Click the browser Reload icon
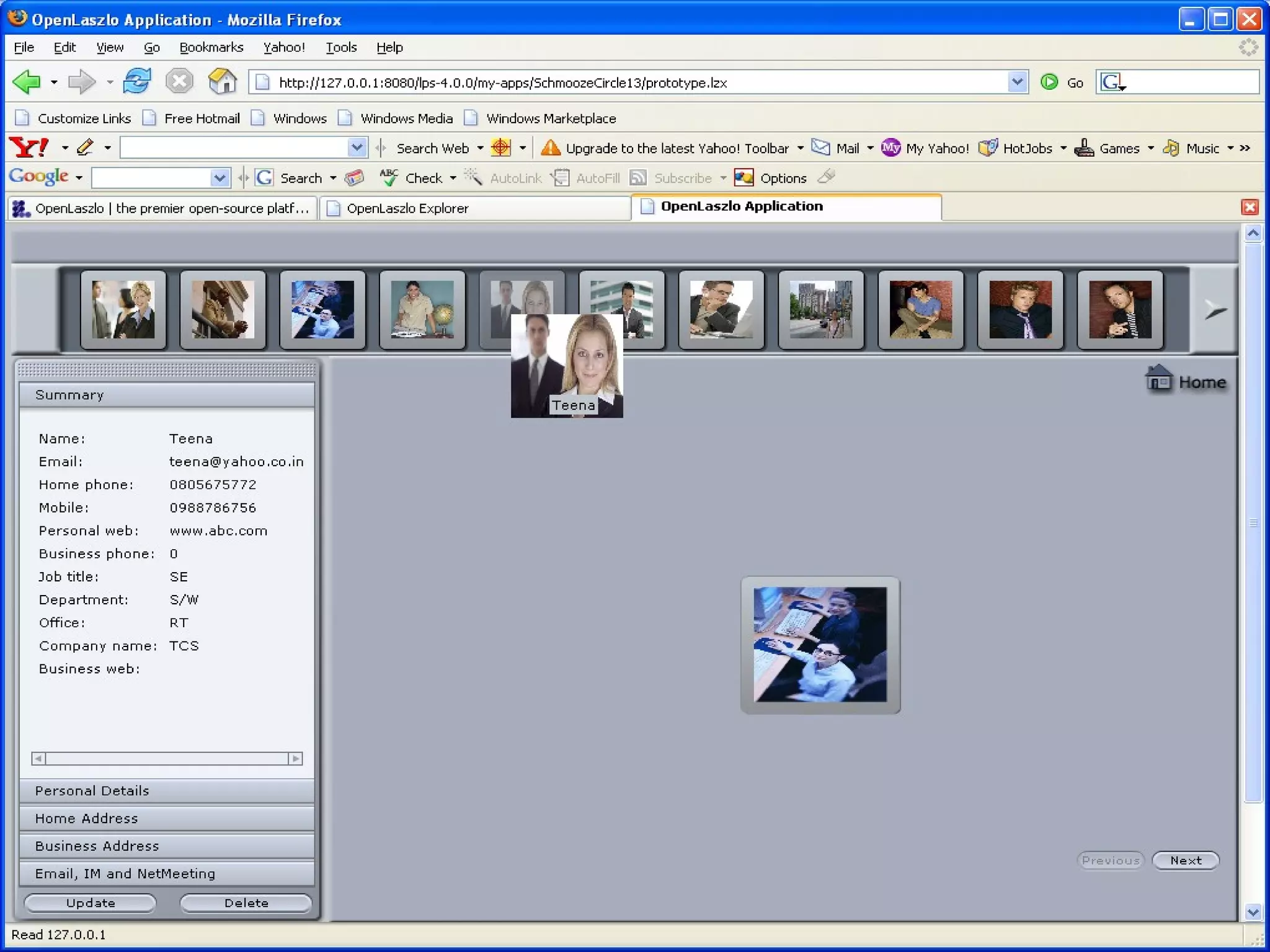This screenshot has width=1270, height=952. click(x=137, y=82)
